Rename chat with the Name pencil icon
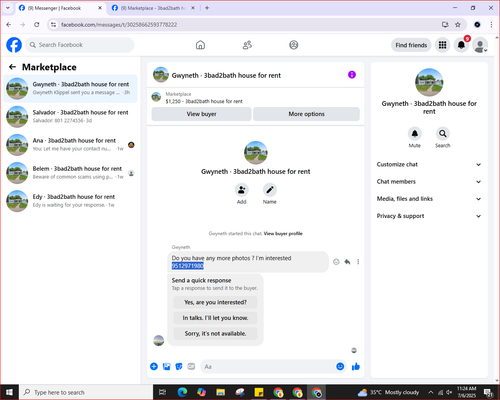The image size is (500, 400). click(270, 190)
